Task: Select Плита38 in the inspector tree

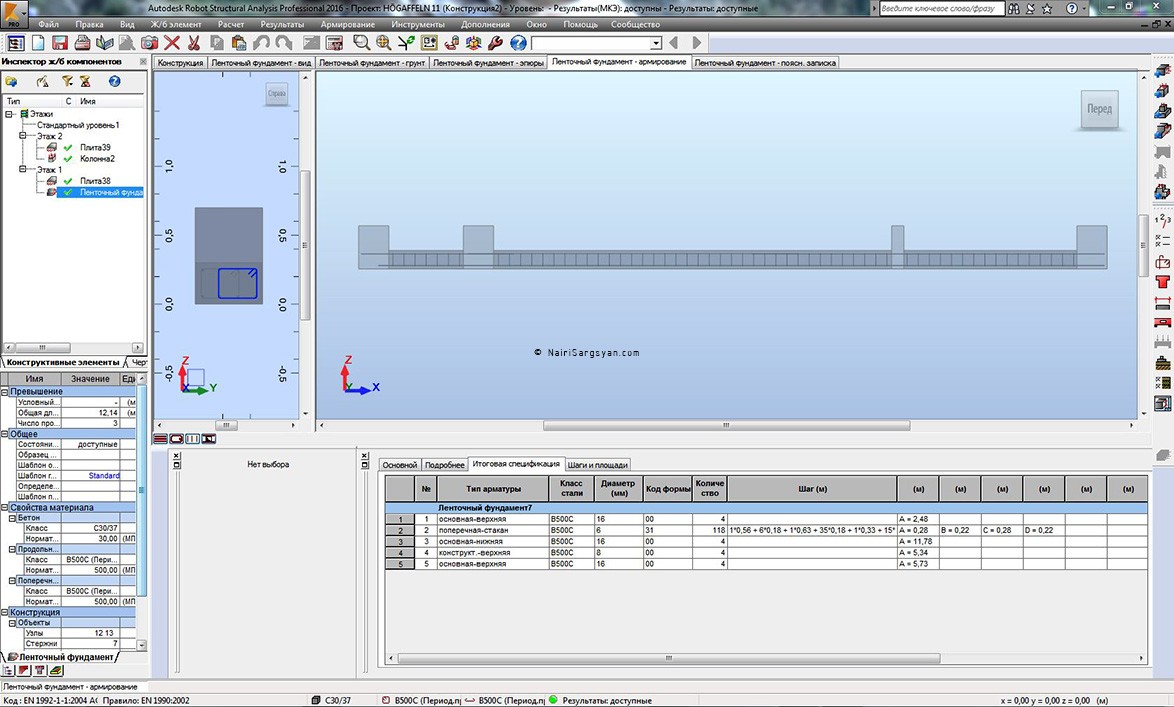Action: pos(95,180)
